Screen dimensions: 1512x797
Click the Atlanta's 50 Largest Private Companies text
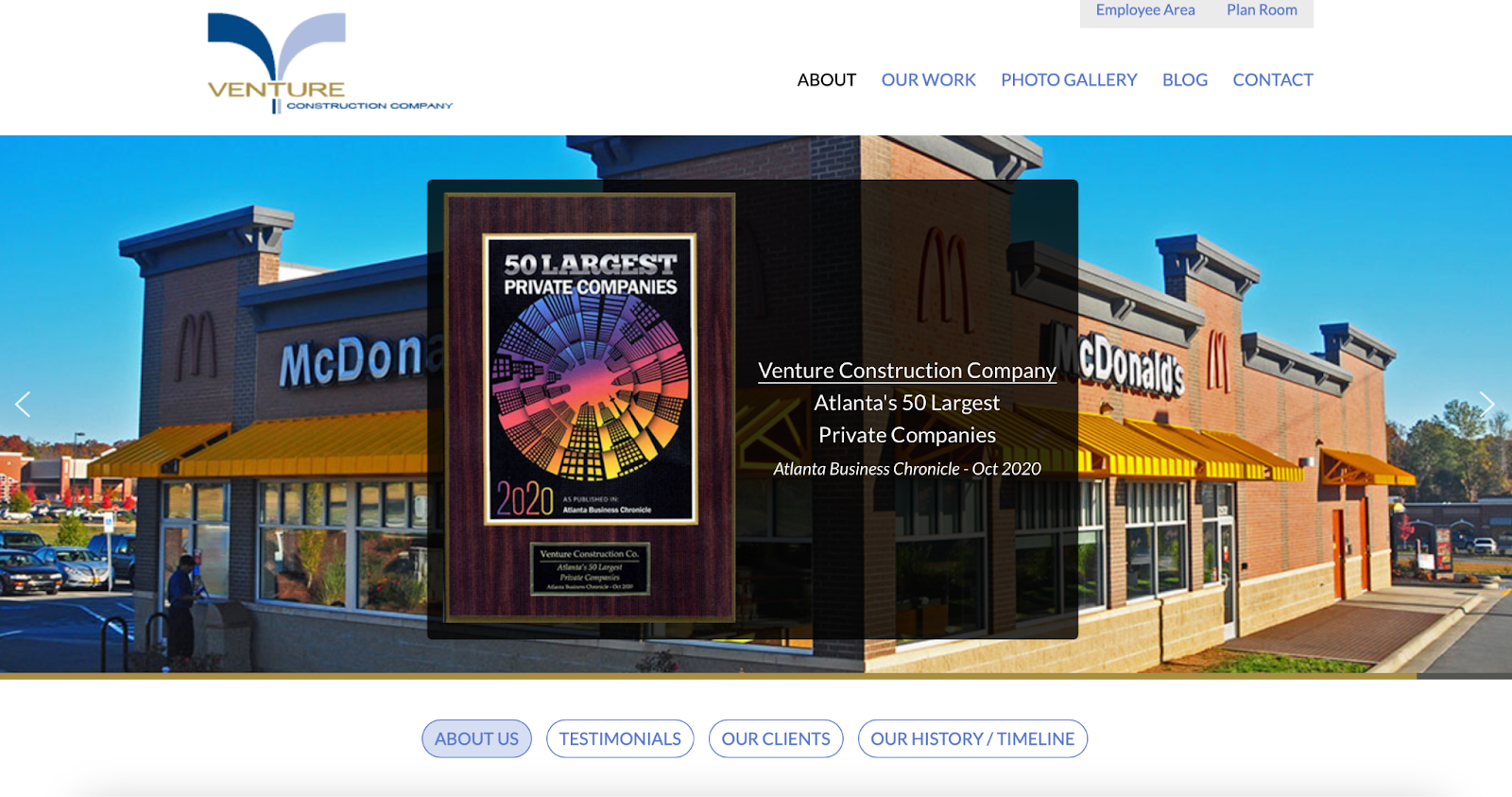click(x=907, y=419)
